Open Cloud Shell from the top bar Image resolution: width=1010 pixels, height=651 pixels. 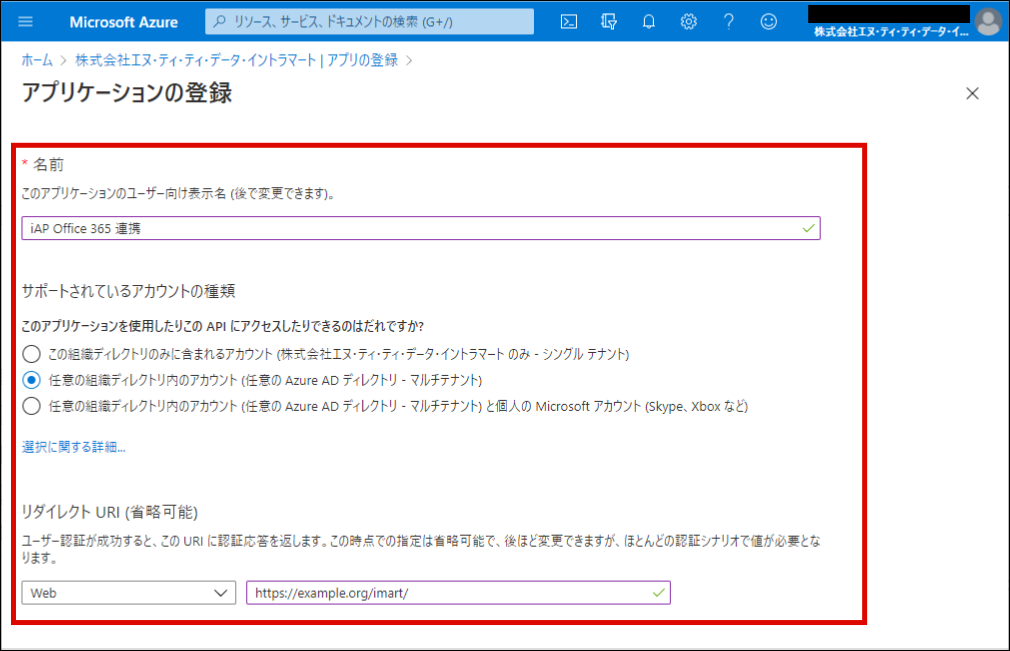(x=569, y=22)
